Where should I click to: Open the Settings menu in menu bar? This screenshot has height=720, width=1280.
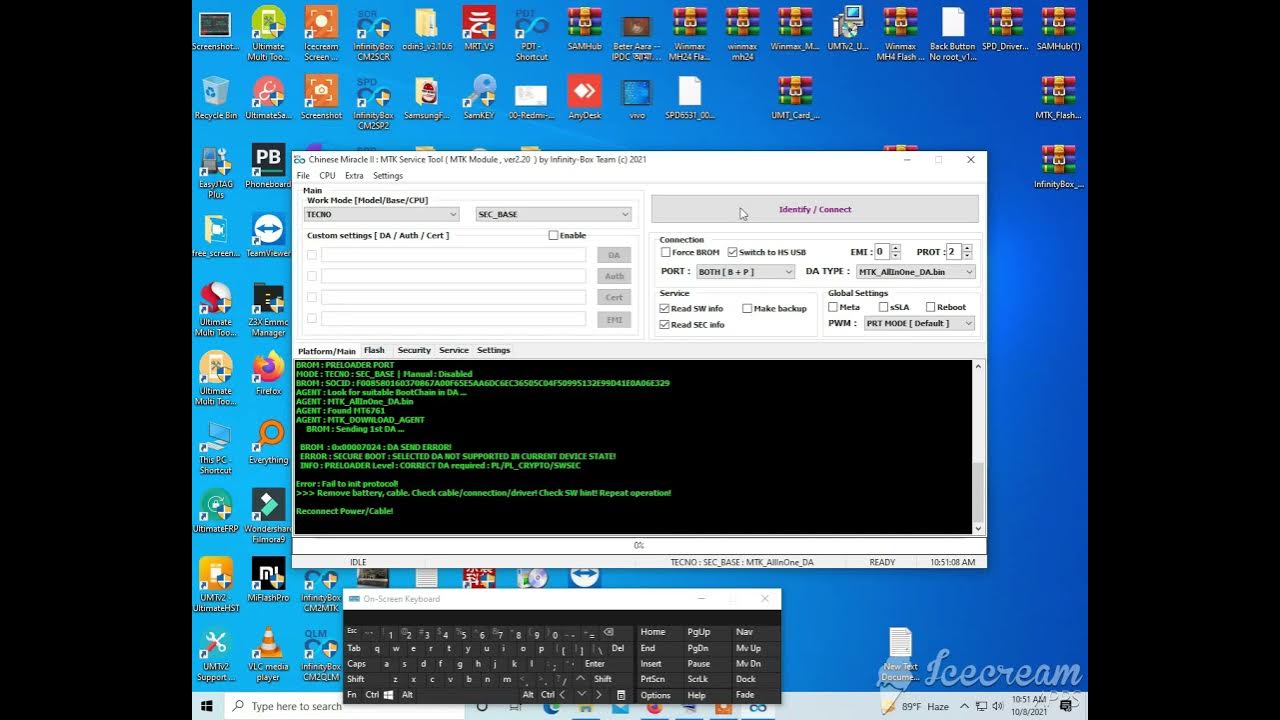388,176
